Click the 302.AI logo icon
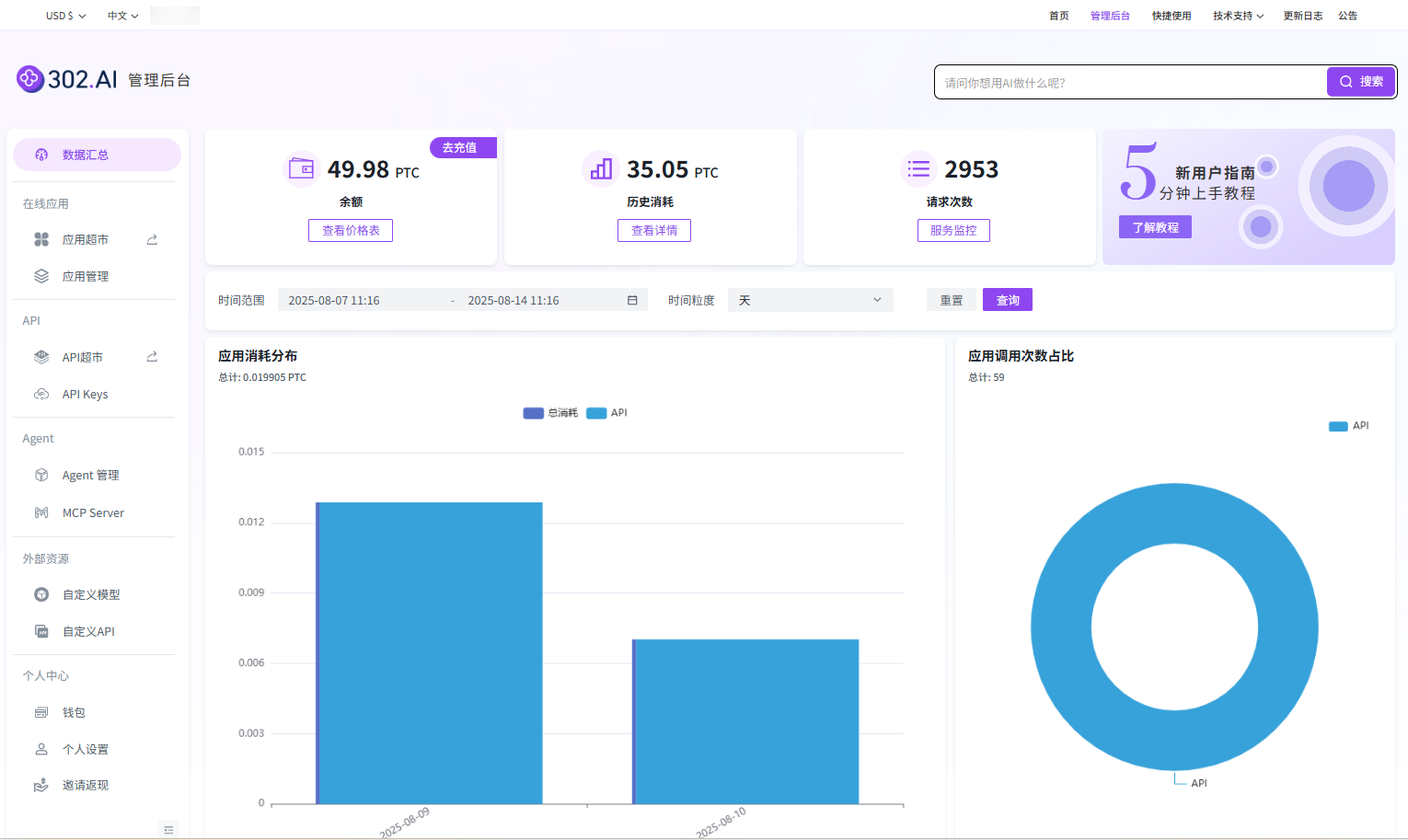 pyautogui.click(x=30, y=79)
